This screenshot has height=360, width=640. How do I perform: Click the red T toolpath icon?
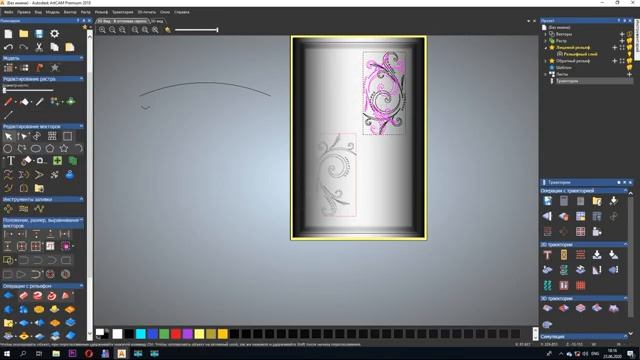coord(547,255)
